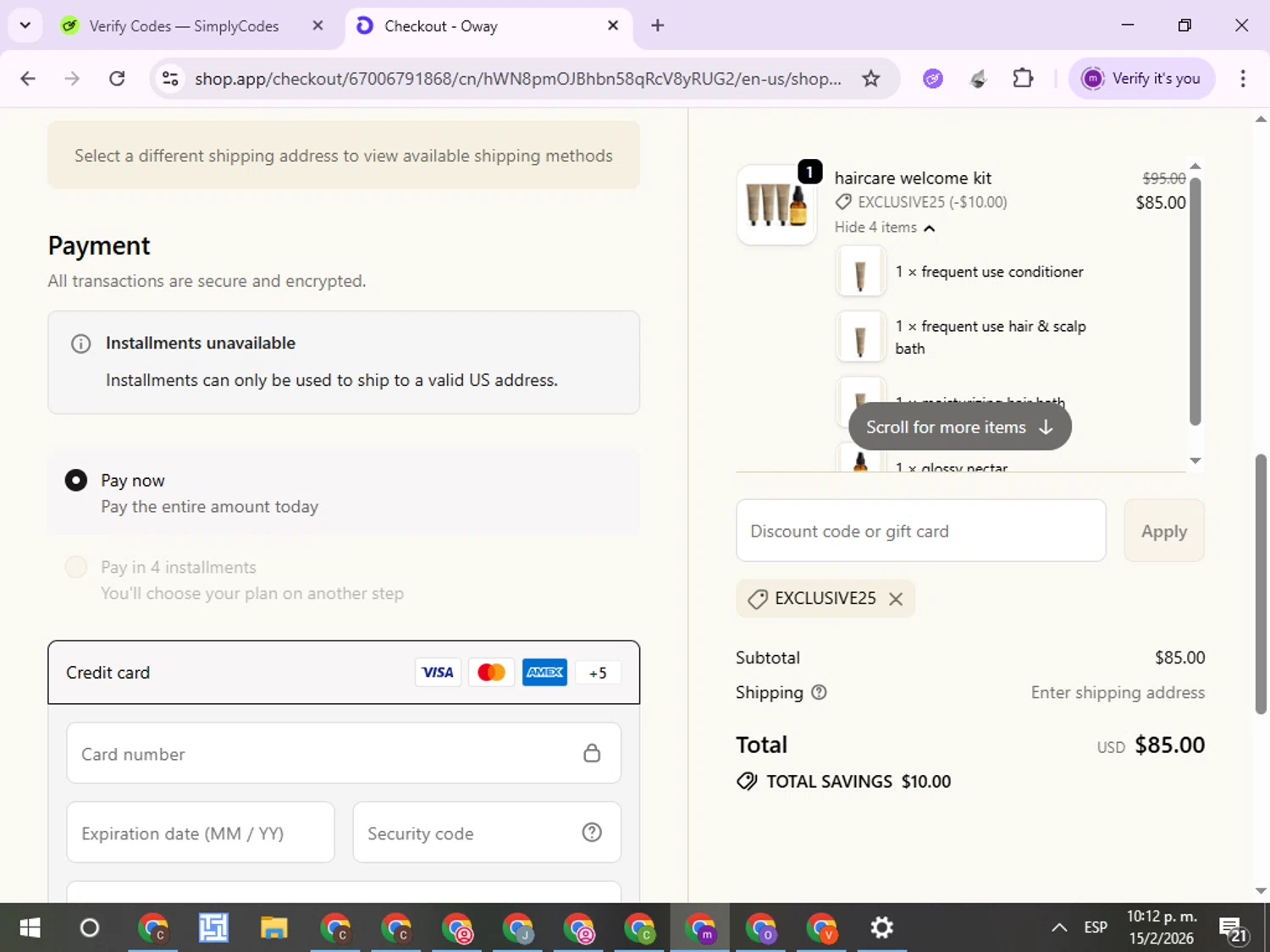The width and height of the screenshot is (1270, 952).
Task: Click the Installments unavailable info icon
Action: click(x=80, y=344)
